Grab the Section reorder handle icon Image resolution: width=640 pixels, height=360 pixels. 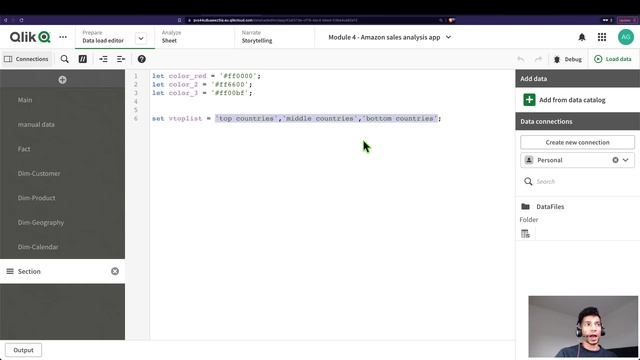pyautogui.click(x=10, y=271)
